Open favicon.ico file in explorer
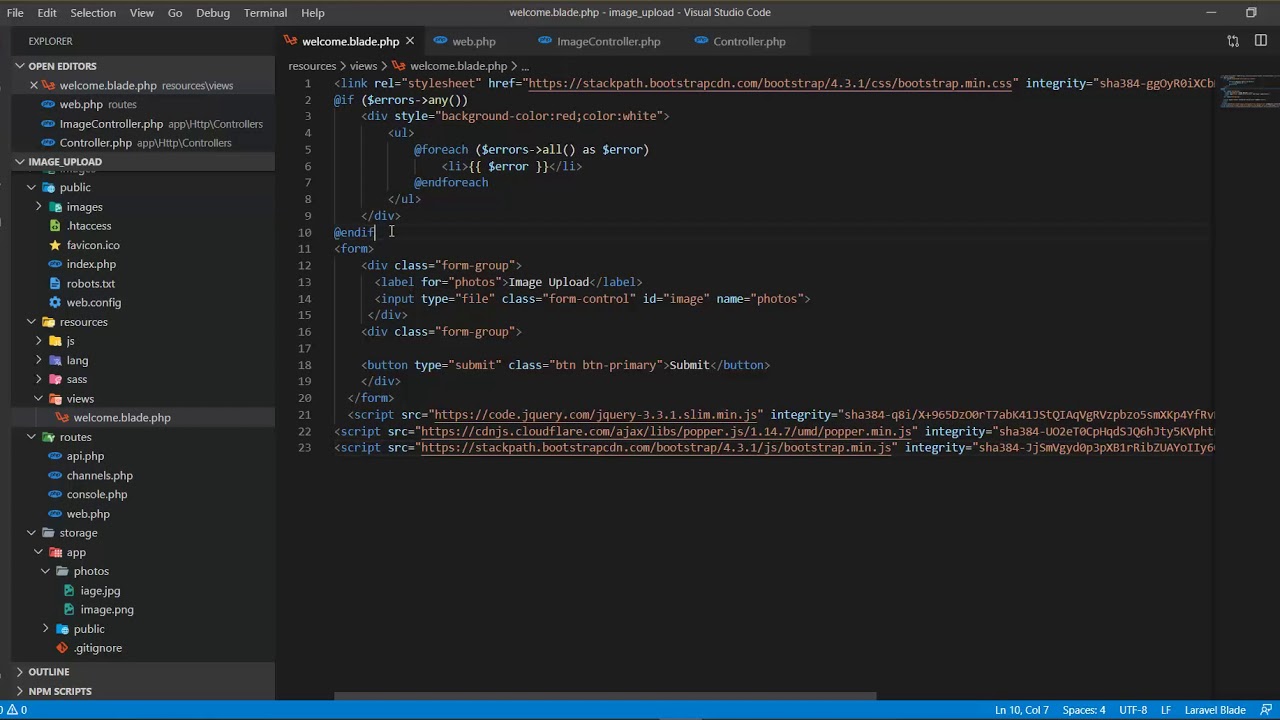Image resolution: width=1280 pixels, height=720 pixels. (93, 245)
